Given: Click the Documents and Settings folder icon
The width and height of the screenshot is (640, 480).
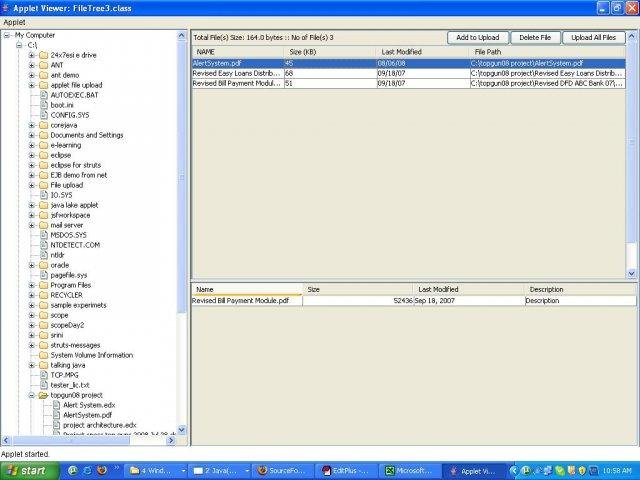Looking at the screenshot, I should pyautogui.click(x=44, y=135).
